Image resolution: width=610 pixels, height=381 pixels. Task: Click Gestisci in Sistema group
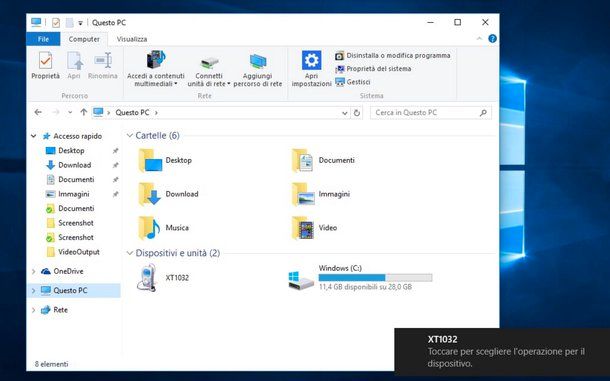coord(352,82)
